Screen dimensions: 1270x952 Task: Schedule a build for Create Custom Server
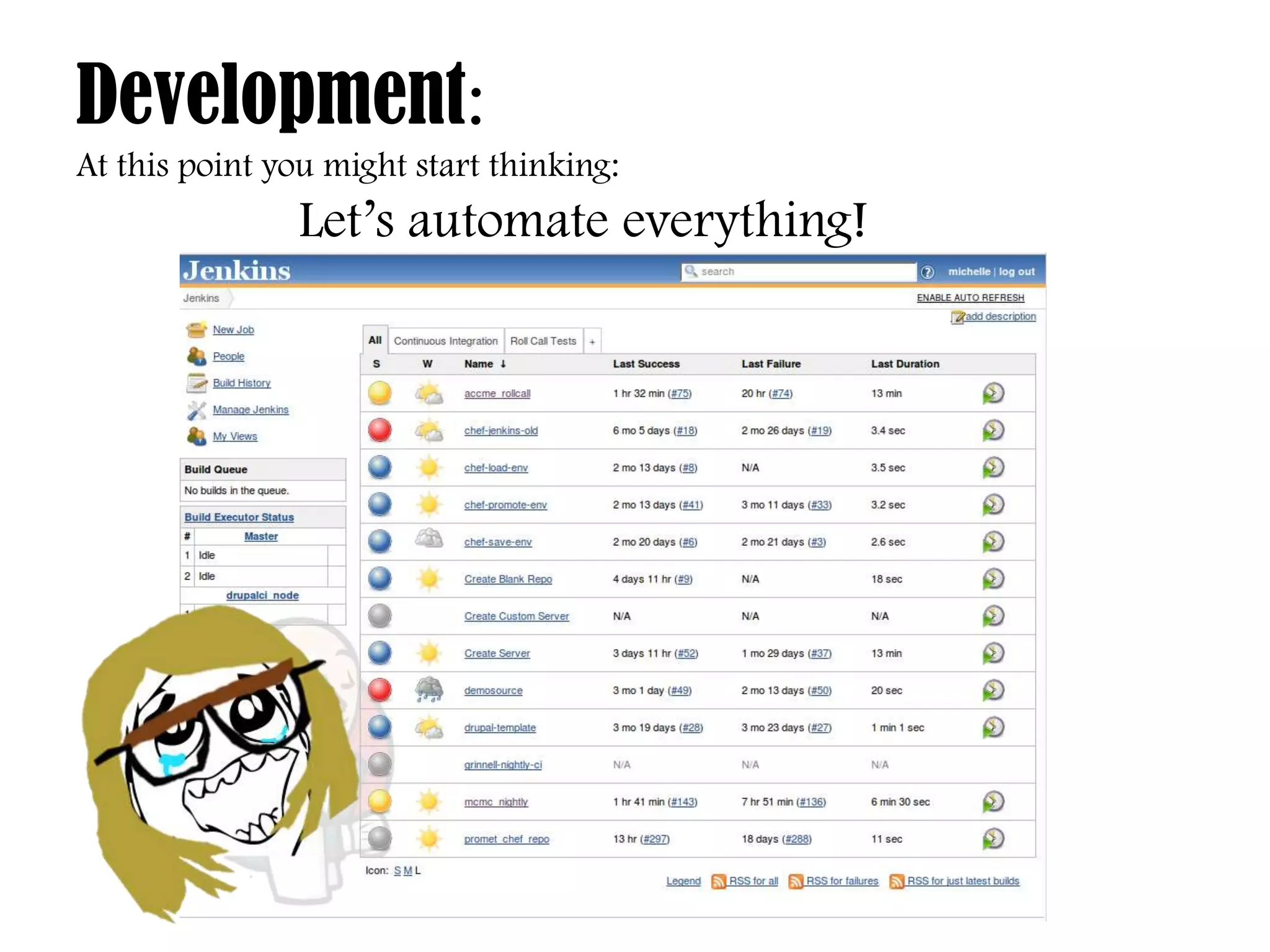point(993,616)
